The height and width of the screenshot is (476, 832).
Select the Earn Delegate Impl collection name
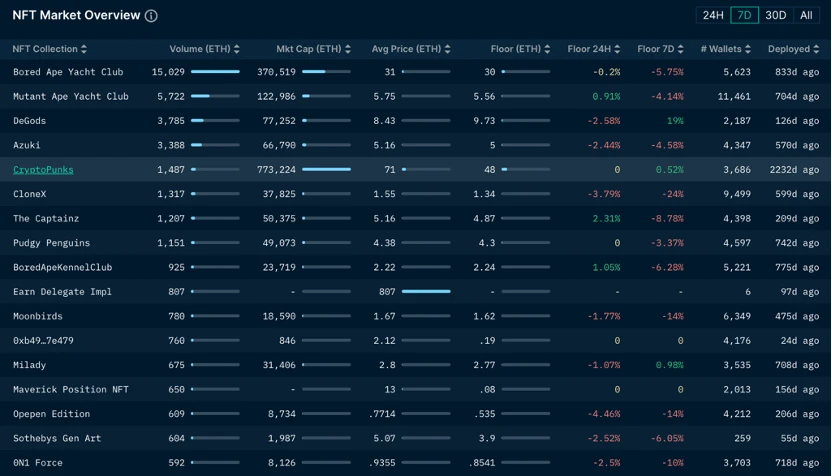pos(62,292)
